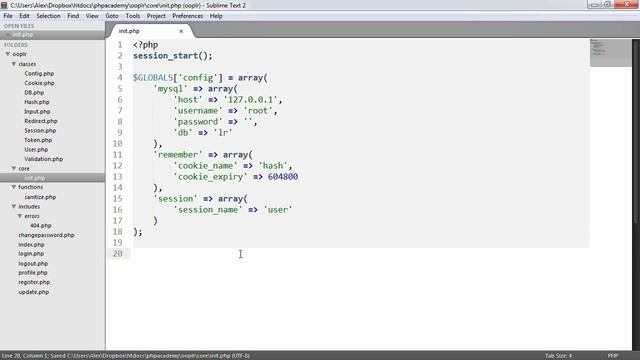This screenshot has width=640, height=360.
Task: Click 'session_name' key on line 16
Action: (208, 210)
